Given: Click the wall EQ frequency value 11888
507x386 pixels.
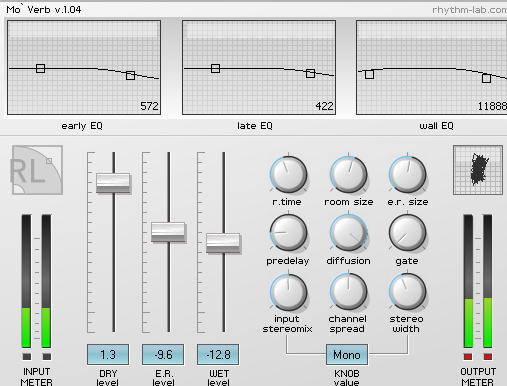Looking at the screenshot, I should point(492,106).
